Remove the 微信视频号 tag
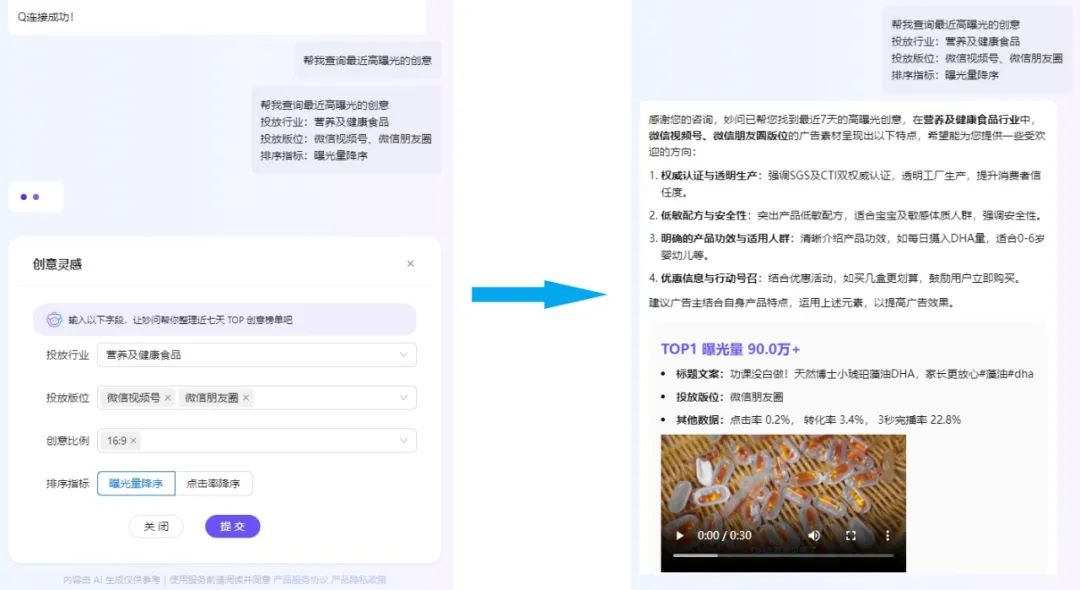 pos(167,398)
